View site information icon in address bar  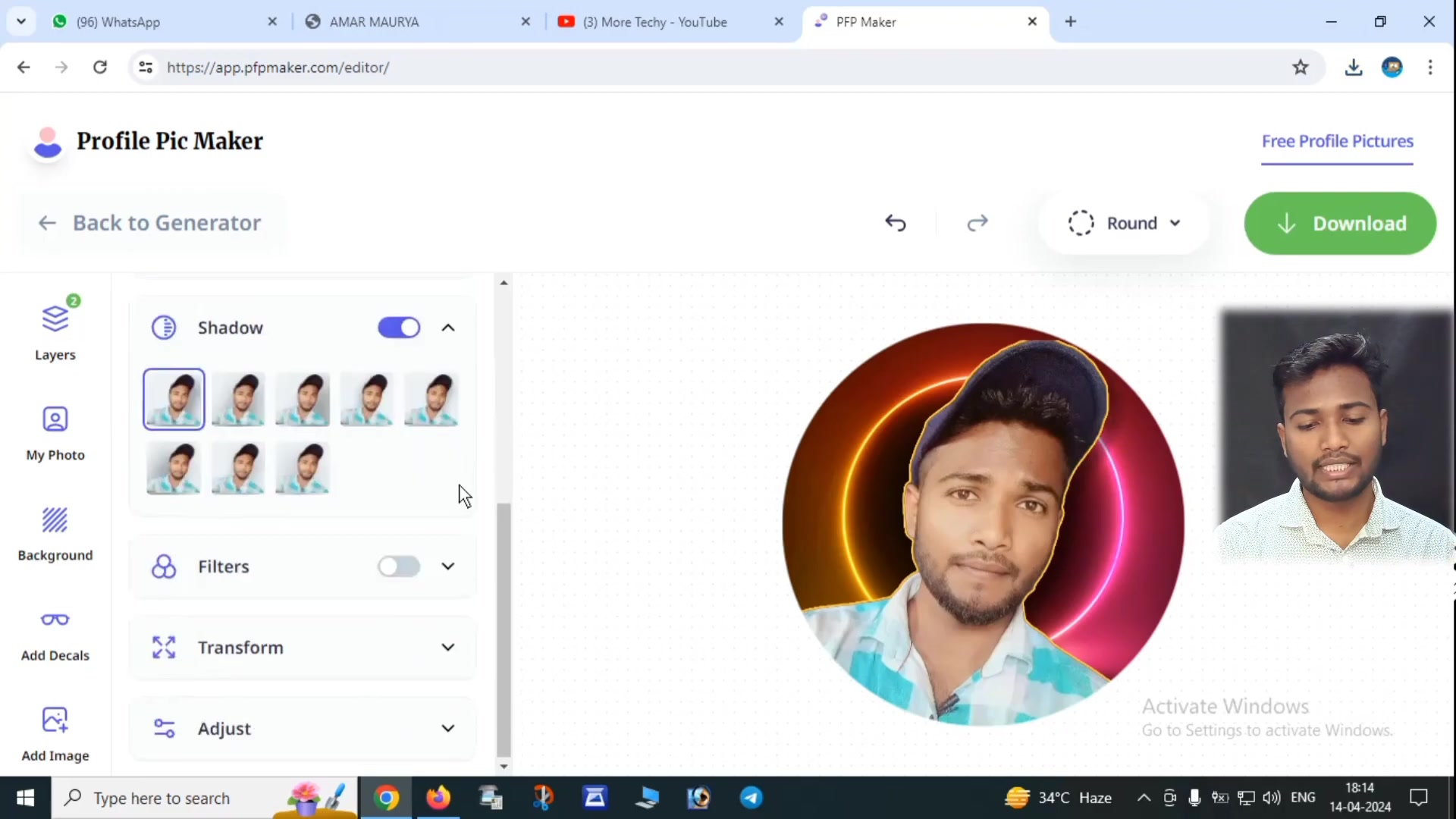(x=146, y=67)
